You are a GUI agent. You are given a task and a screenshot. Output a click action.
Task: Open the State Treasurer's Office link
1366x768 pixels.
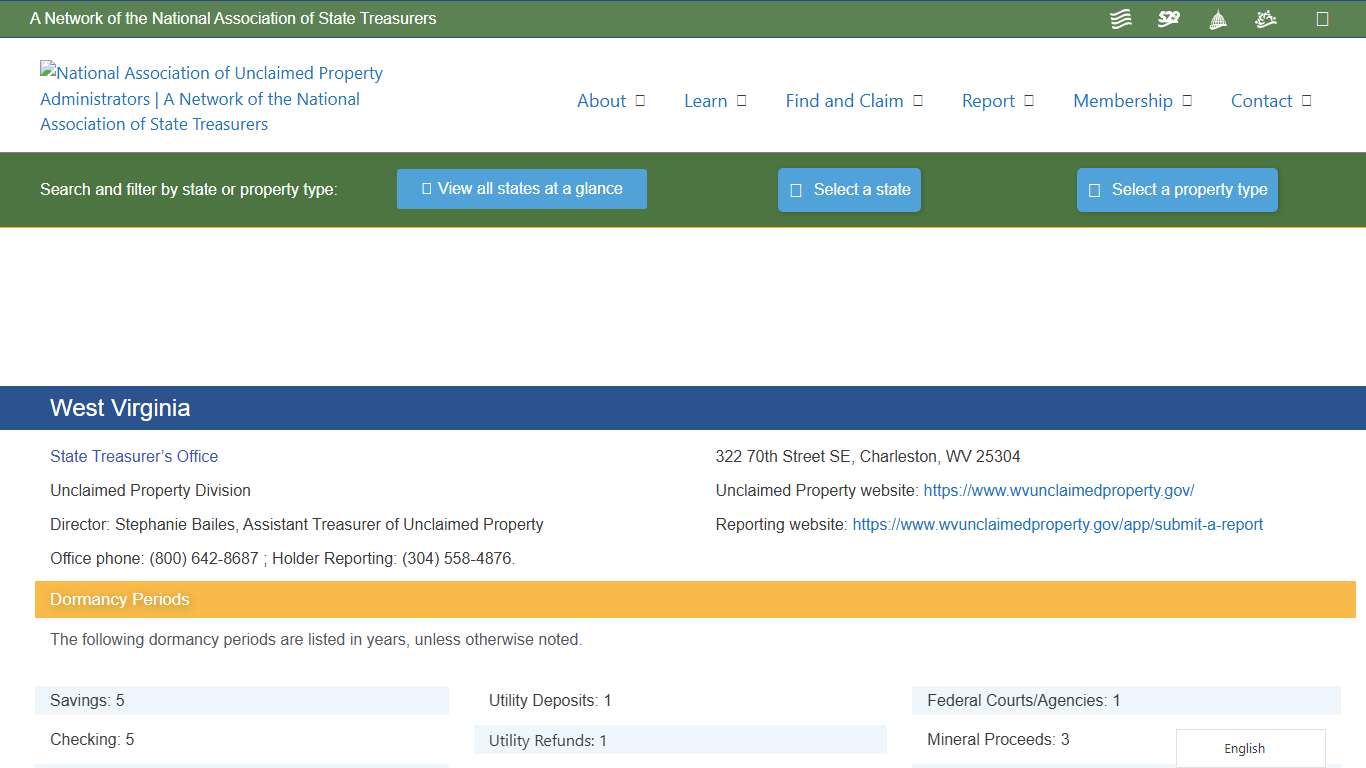[134, 456]
